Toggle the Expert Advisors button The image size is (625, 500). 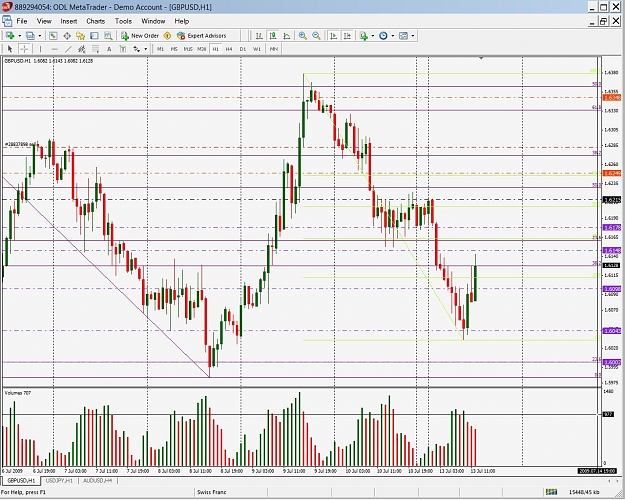(202, 36)
